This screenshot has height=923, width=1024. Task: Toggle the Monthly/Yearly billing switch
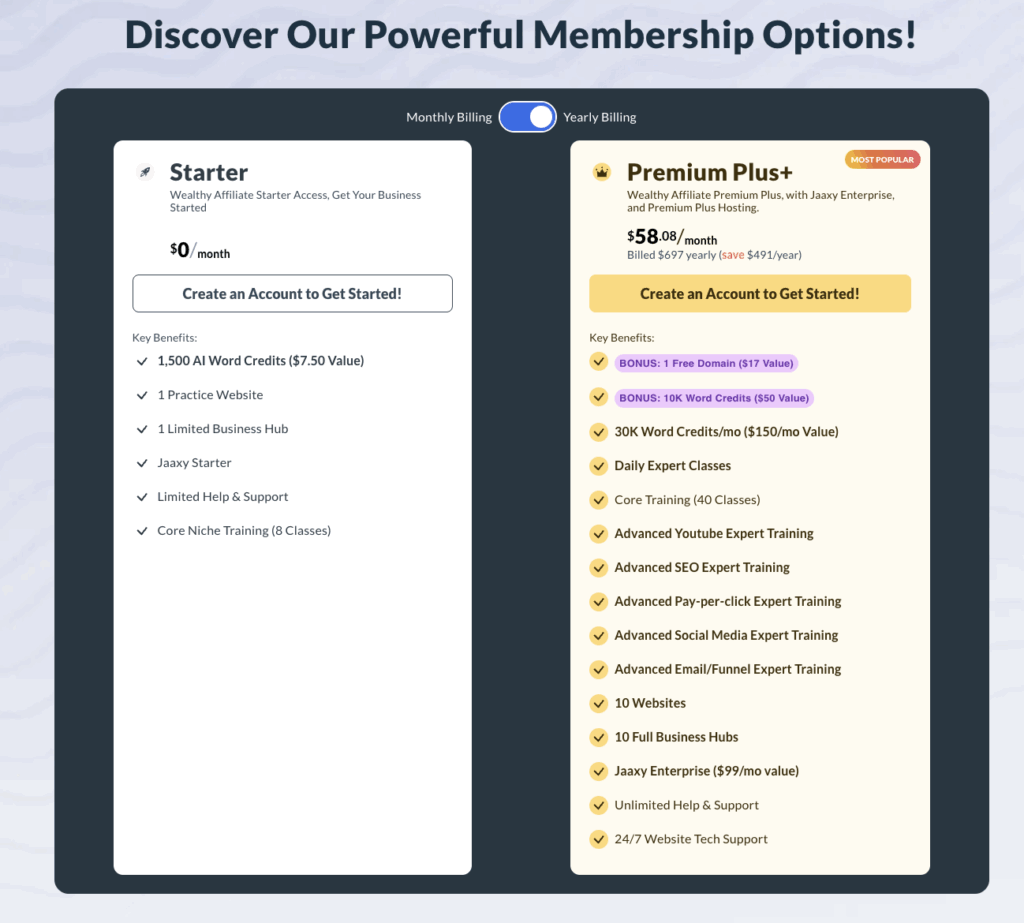tap(528, 117)
